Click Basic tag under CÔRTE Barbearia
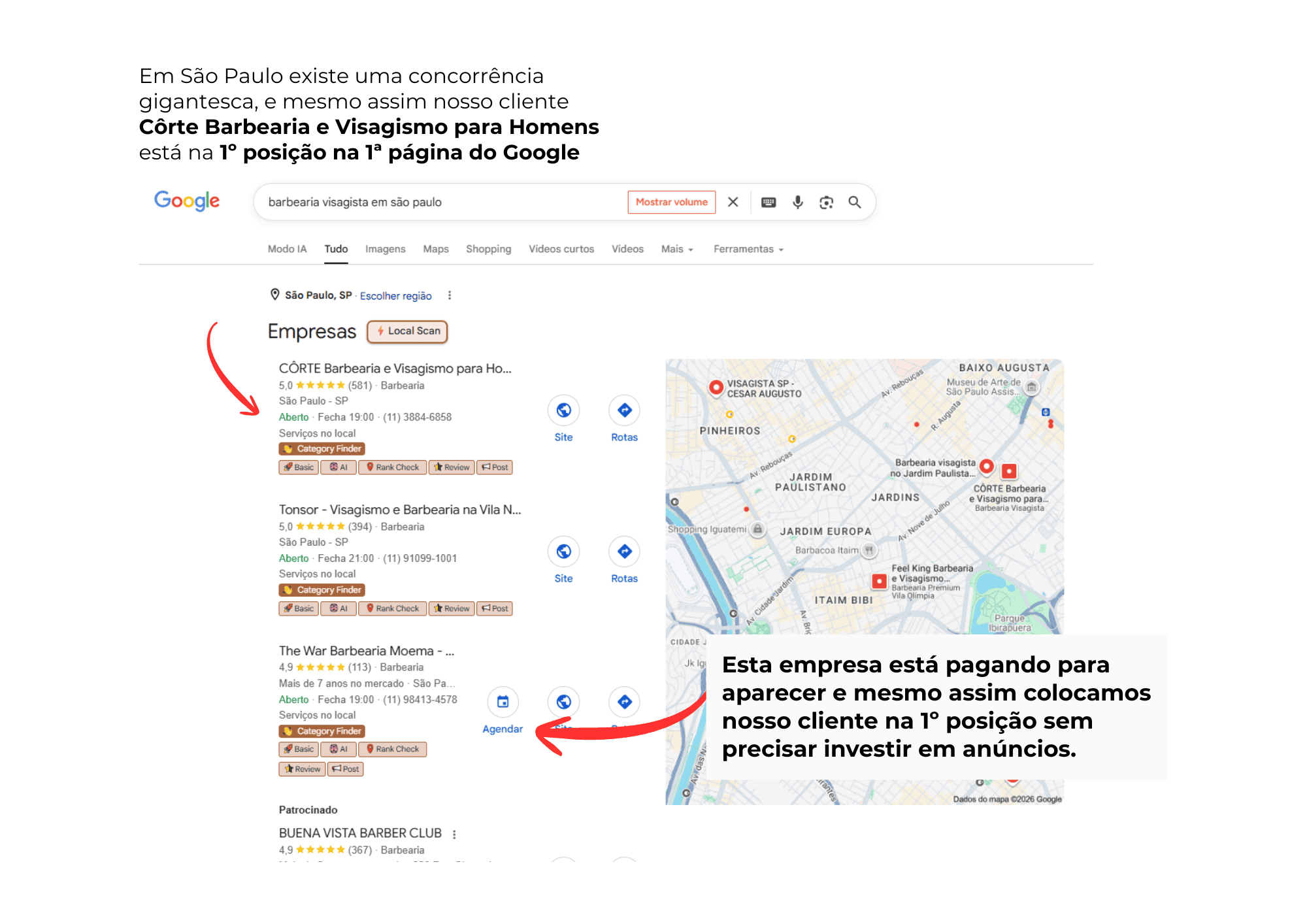Screen dimensions: 1307x924 [299, 467]
